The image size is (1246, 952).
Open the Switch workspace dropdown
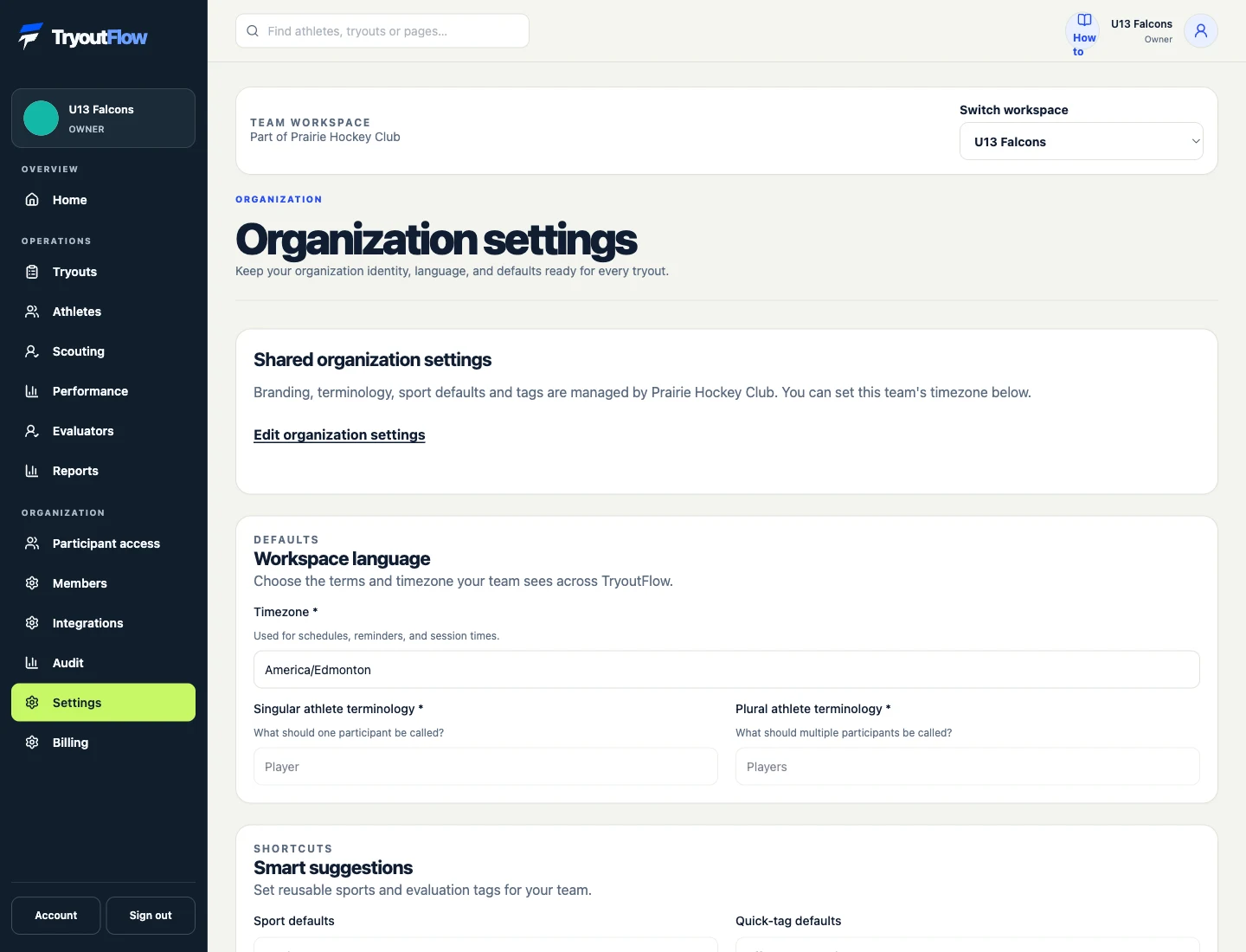(x=1082, y=142)
